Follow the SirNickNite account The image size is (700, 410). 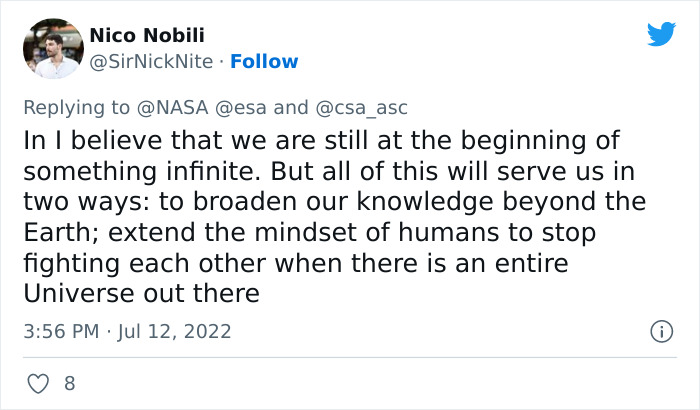(x=264, y=61)
